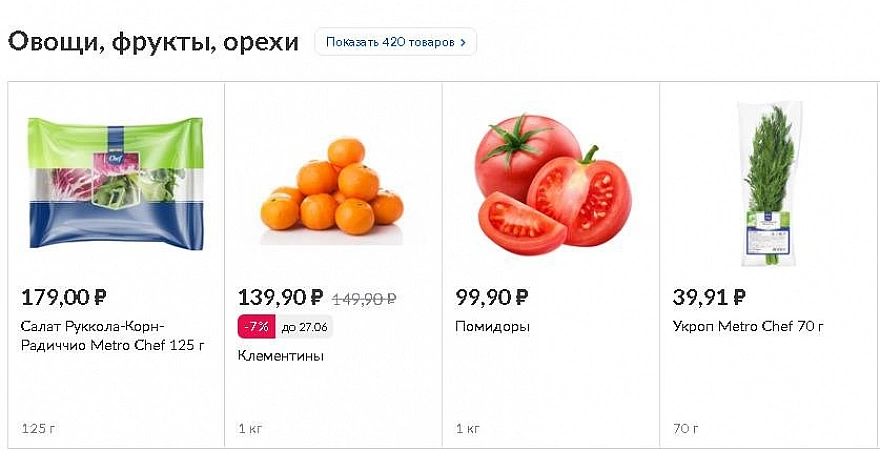Click the arugula salad package image

(x=115, y=182)
